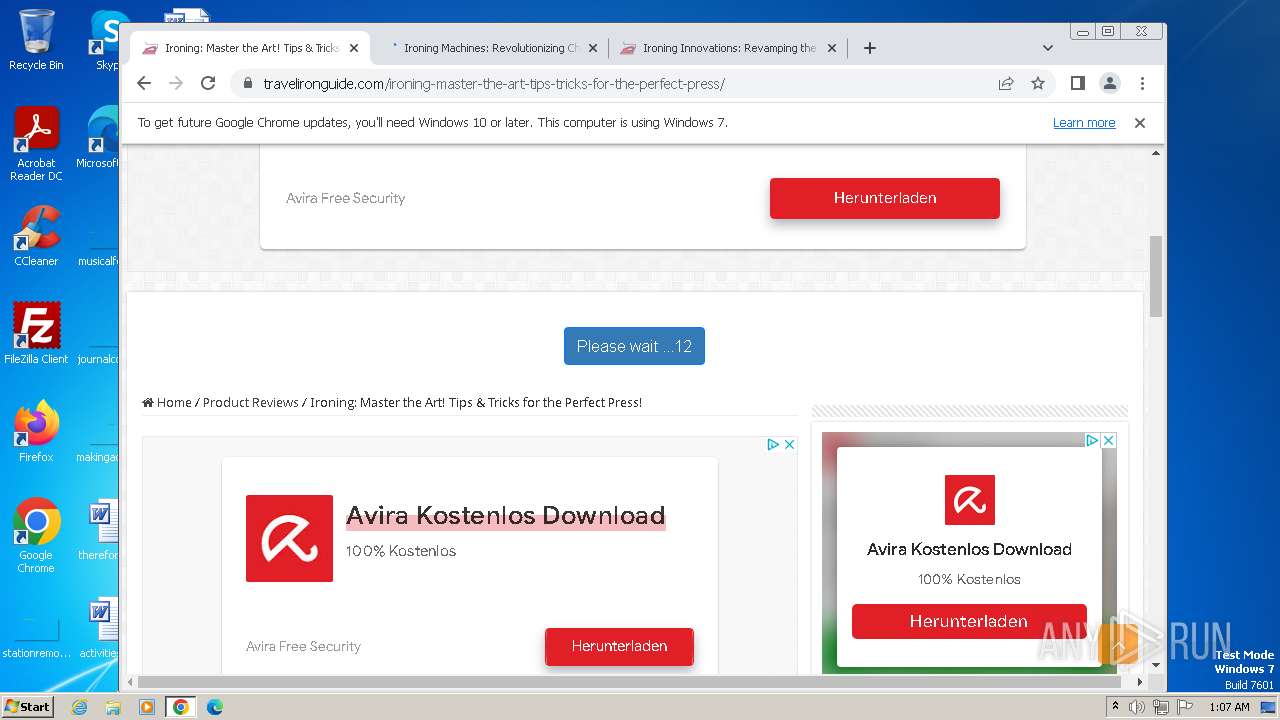Screen dimensions: 1280x720
Task: Share this page icon in address bar
Action: [1006, 84]
